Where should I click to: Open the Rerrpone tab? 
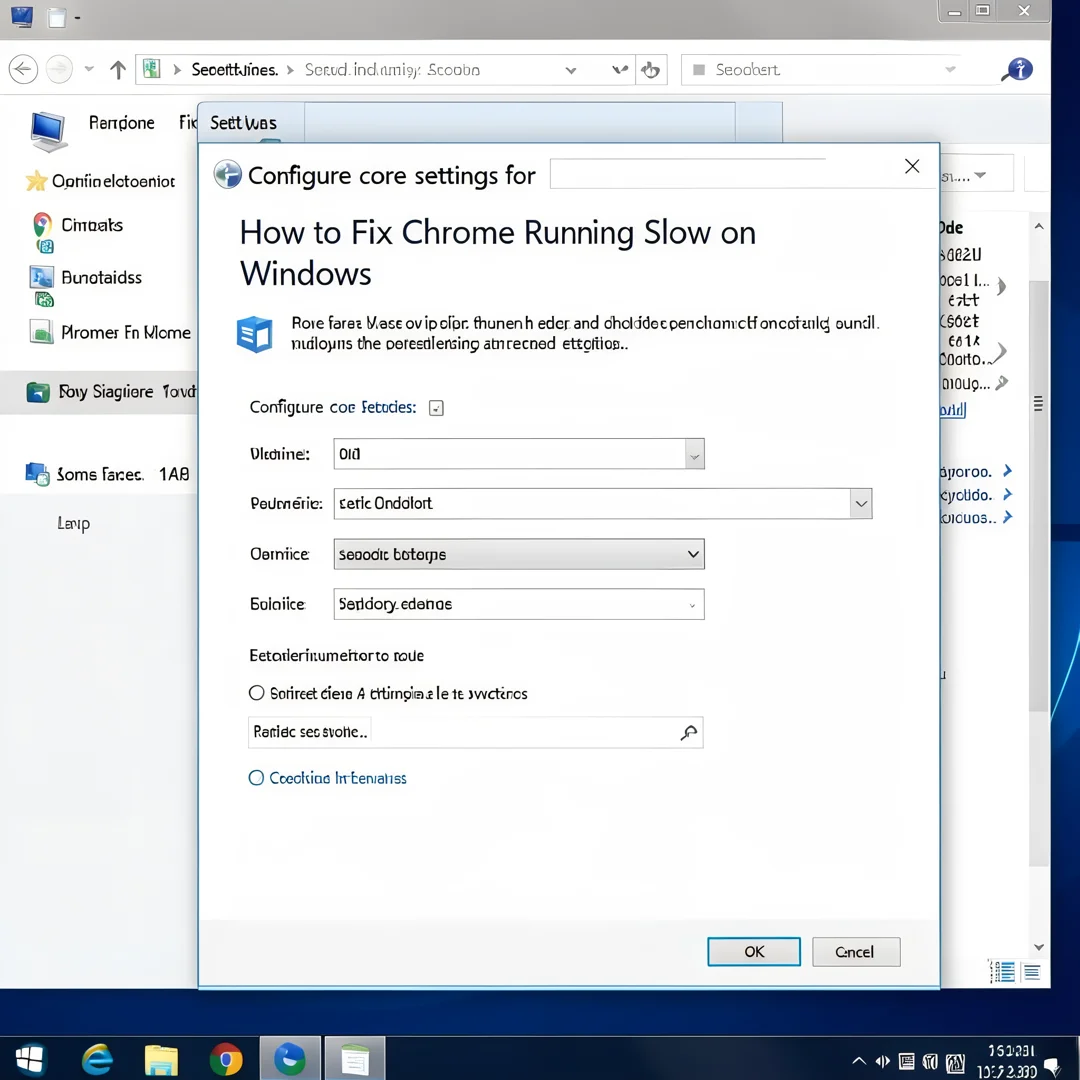tap(122, 123)
